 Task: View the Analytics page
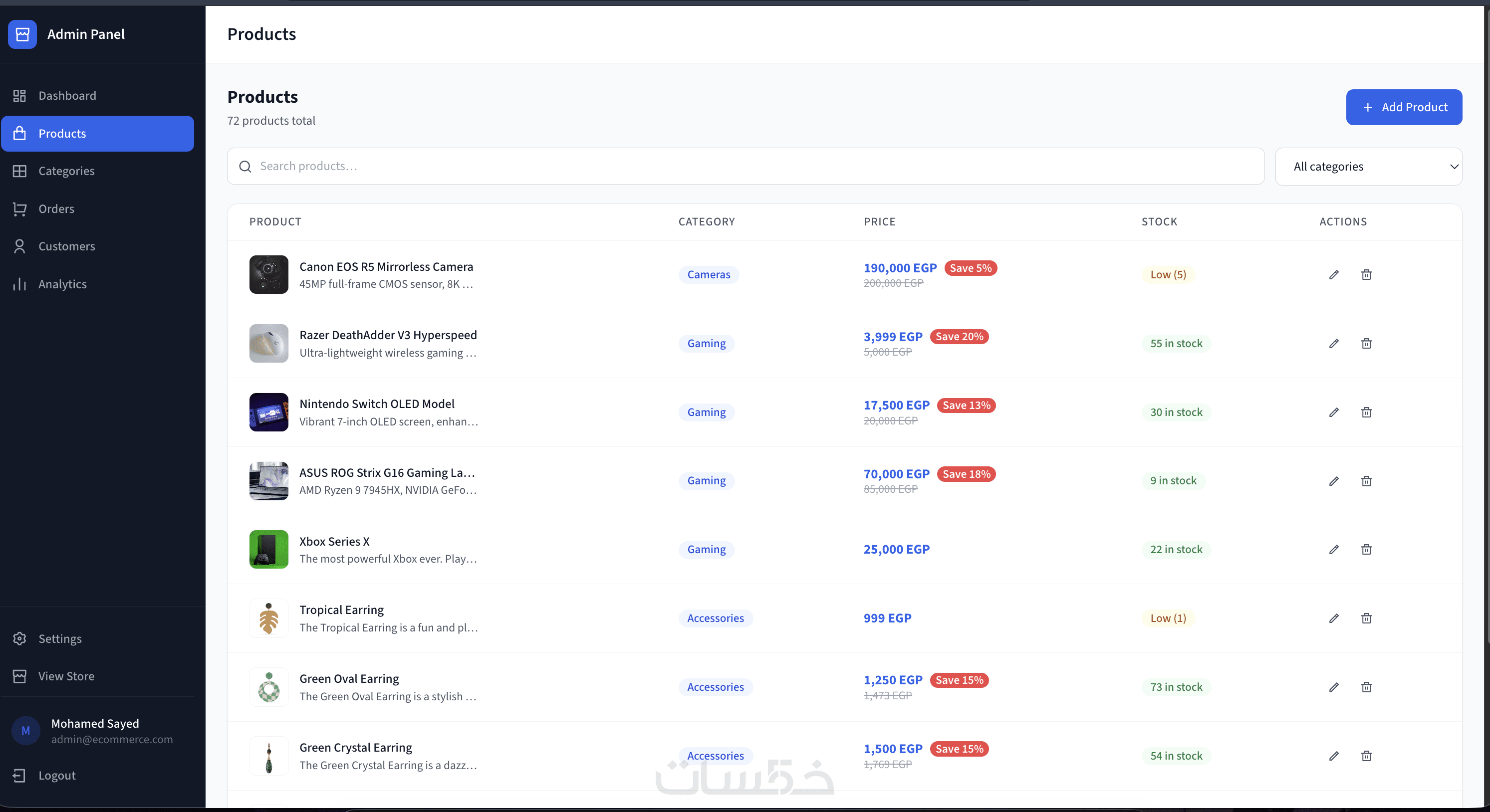97,284
